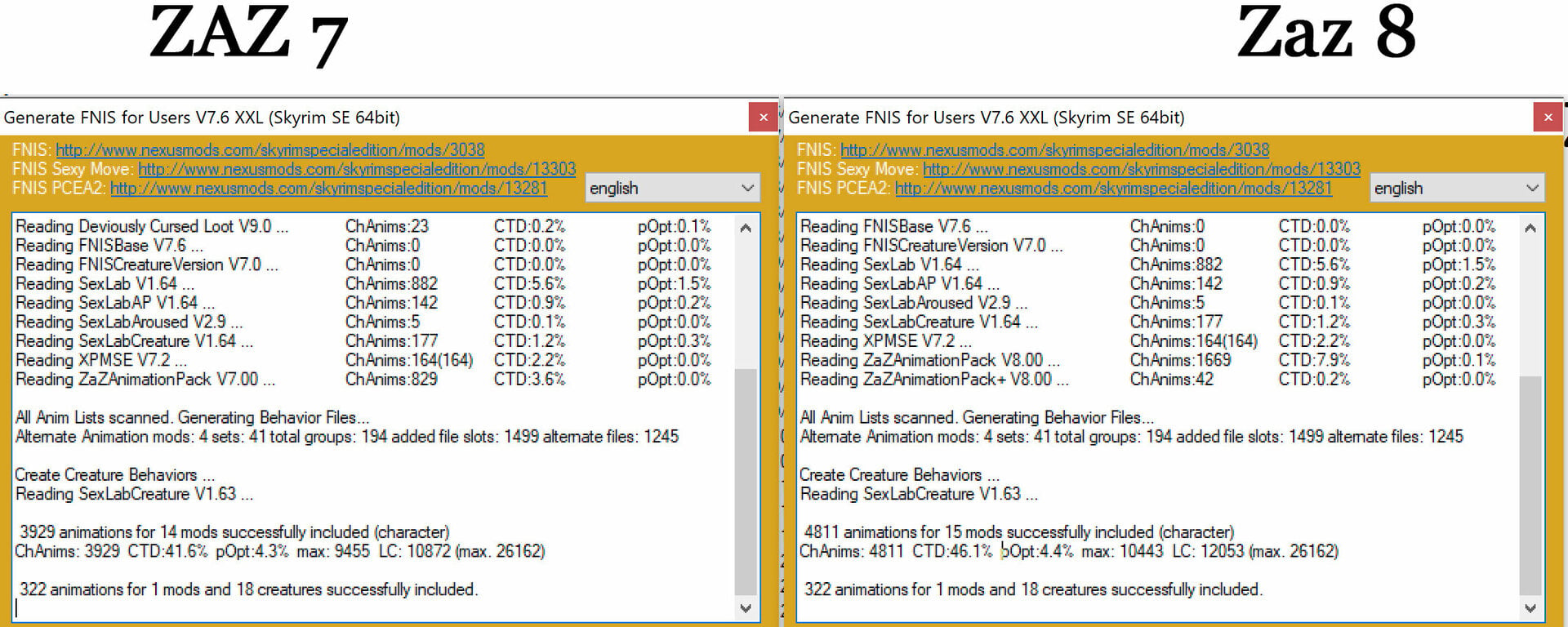Click the scroll-up arrow in ZAZ 7 log

(x=746, y=228)
